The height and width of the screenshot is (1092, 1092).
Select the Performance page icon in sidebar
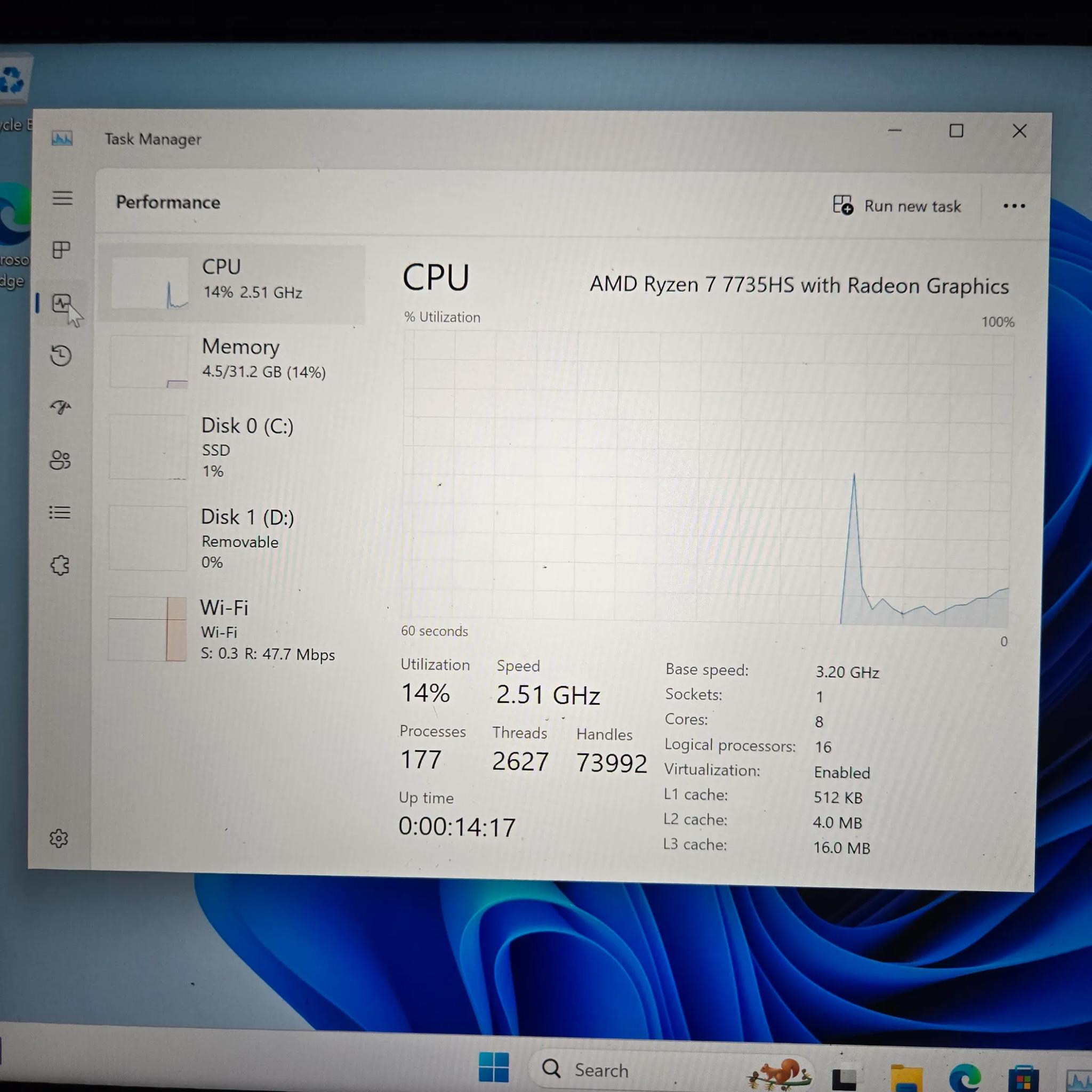tap(61, 303)
